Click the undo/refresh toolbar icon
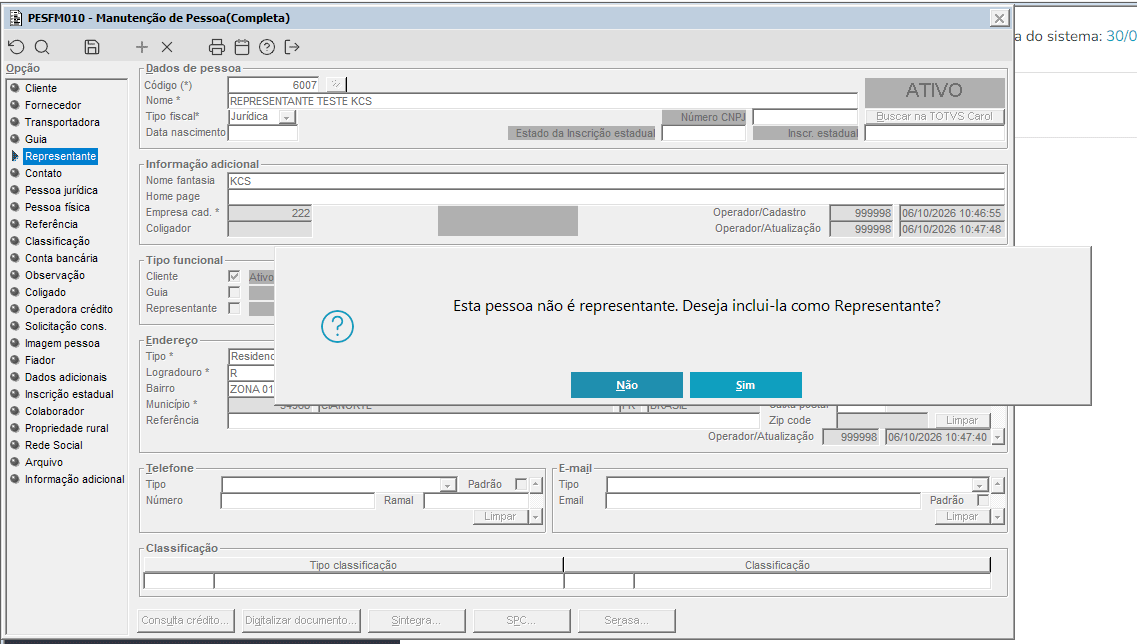Screen dimensions: 1137x644 tap(16, 47)
